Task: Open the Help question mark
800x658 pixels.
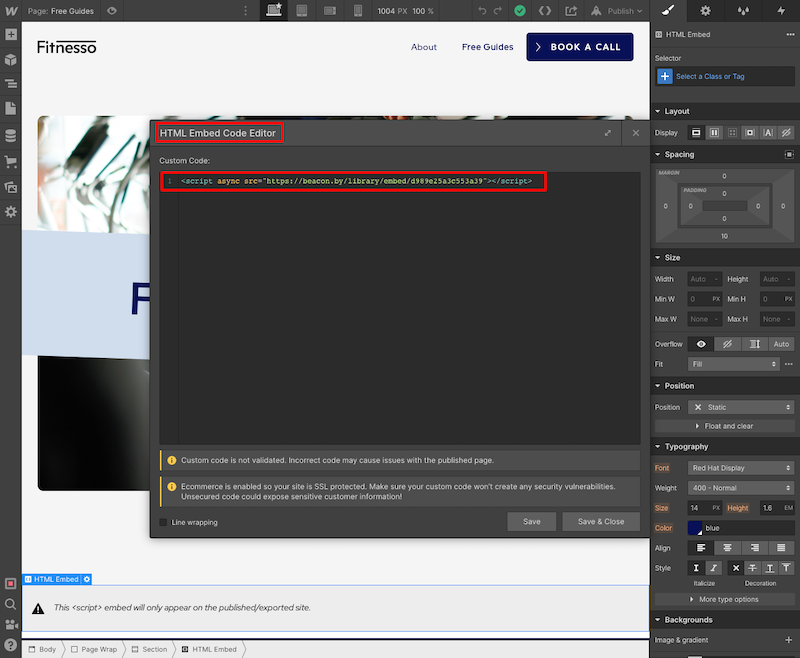Action: point(11,645)
